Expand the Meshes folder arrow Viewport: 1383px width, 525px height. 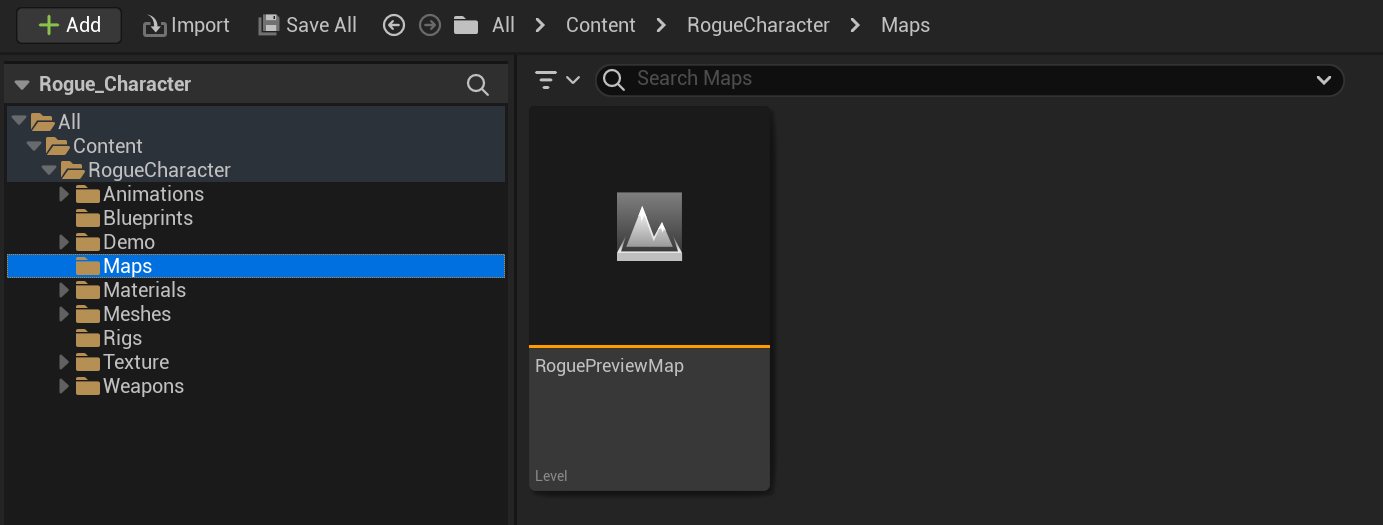pyautogui.click(x=64, y=313)
